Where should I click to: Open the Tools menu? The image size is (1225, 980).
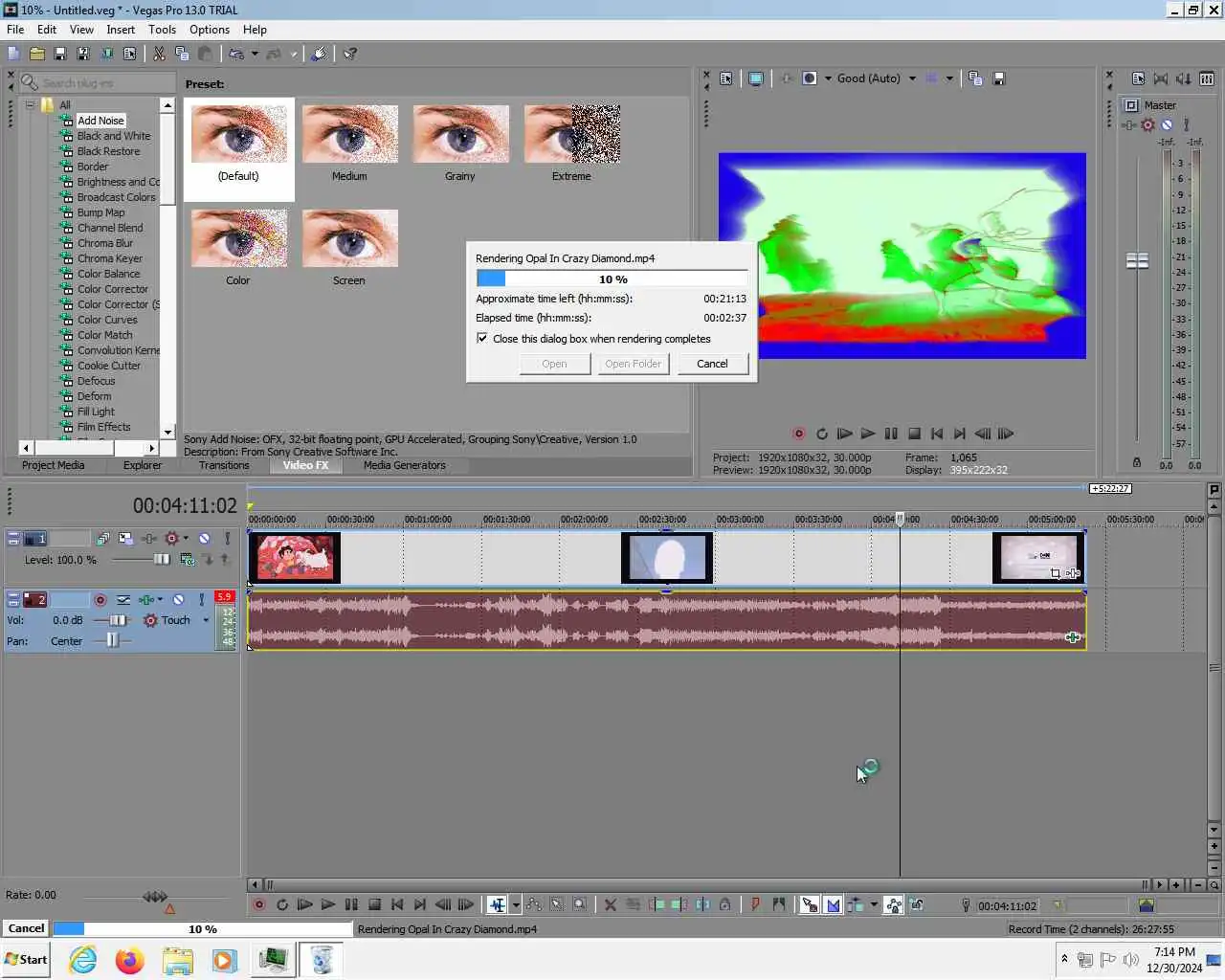click(162, 30)
